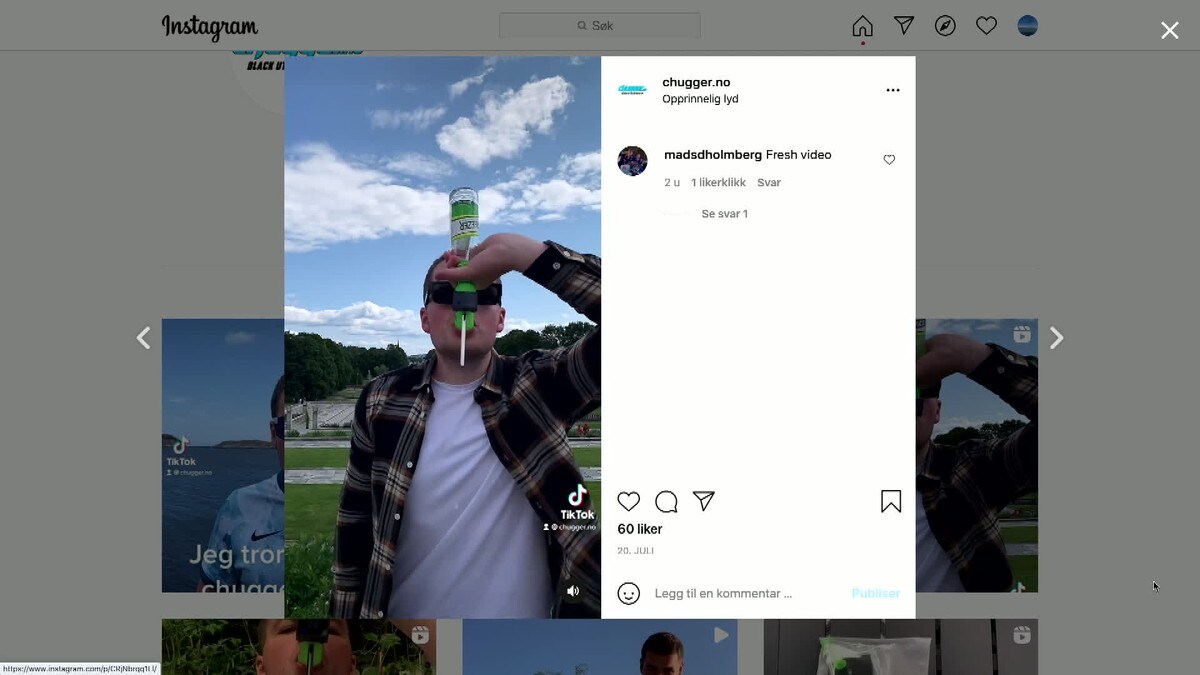Share the post with the paper plane icon
1200x675 pixels.
click(704, 501)
